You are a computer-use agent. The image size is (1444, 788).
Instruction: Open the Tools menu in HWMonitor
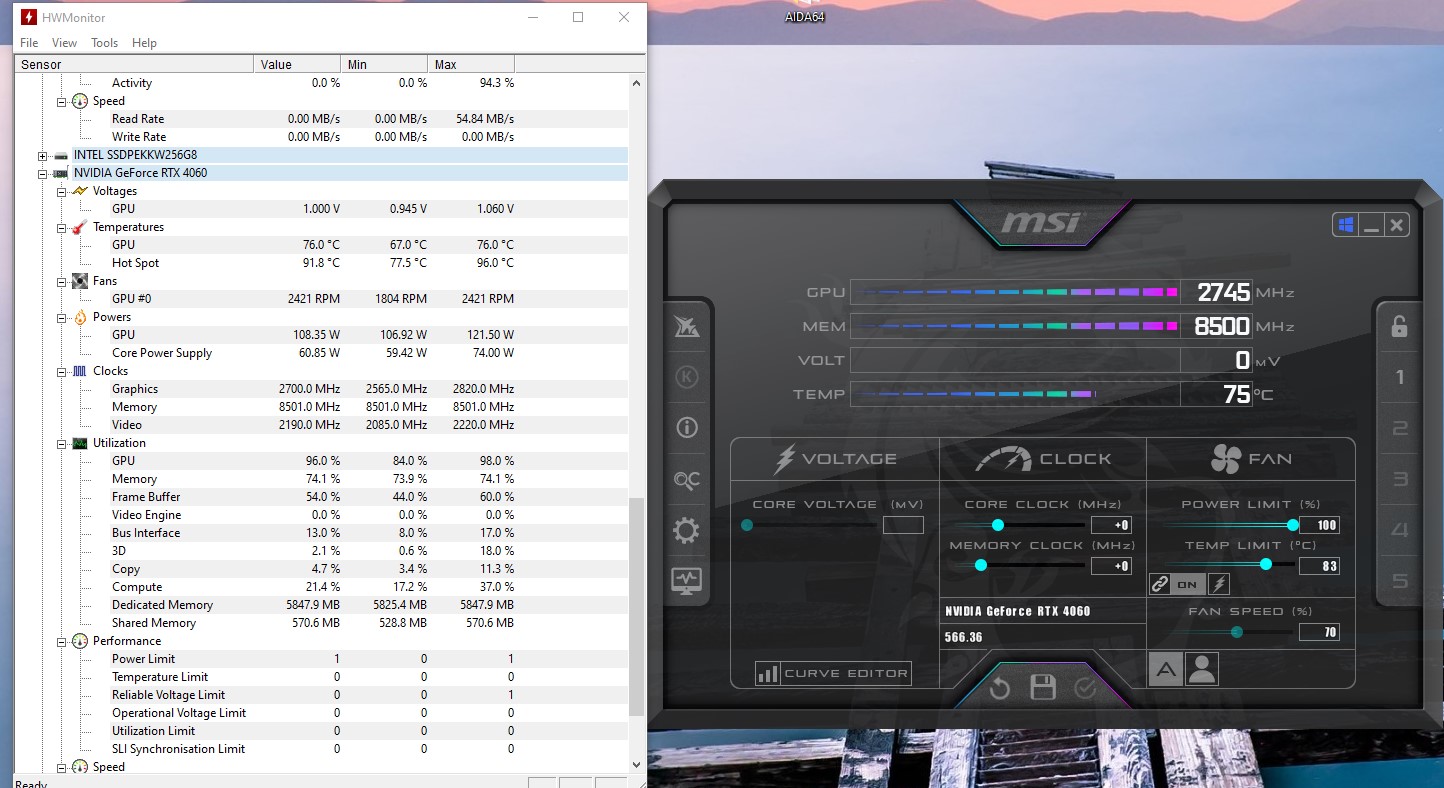(x=104, y=43)
